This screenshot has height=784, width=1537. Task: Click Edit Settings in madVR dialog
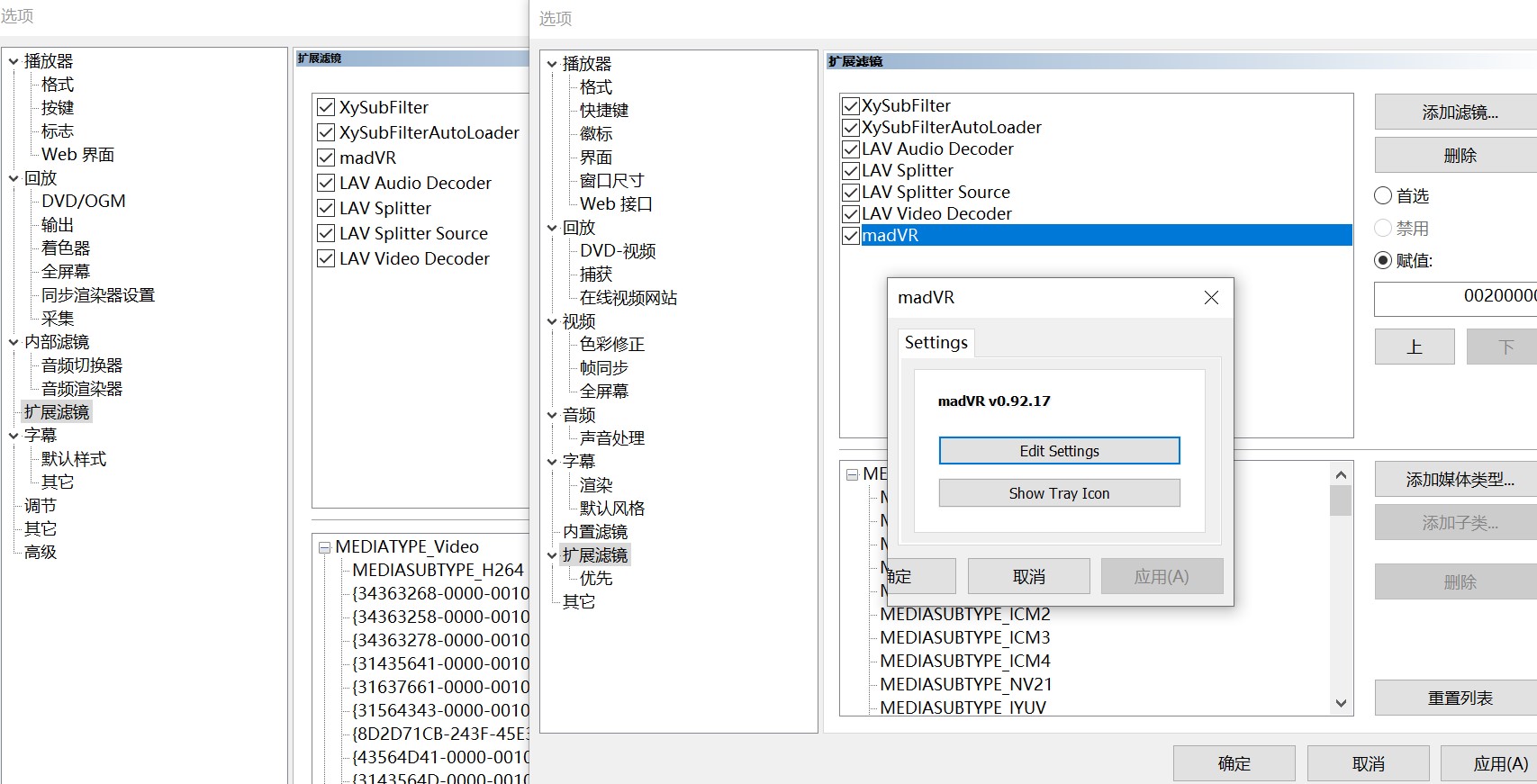pyautogui.click(x=1059, y=451)
